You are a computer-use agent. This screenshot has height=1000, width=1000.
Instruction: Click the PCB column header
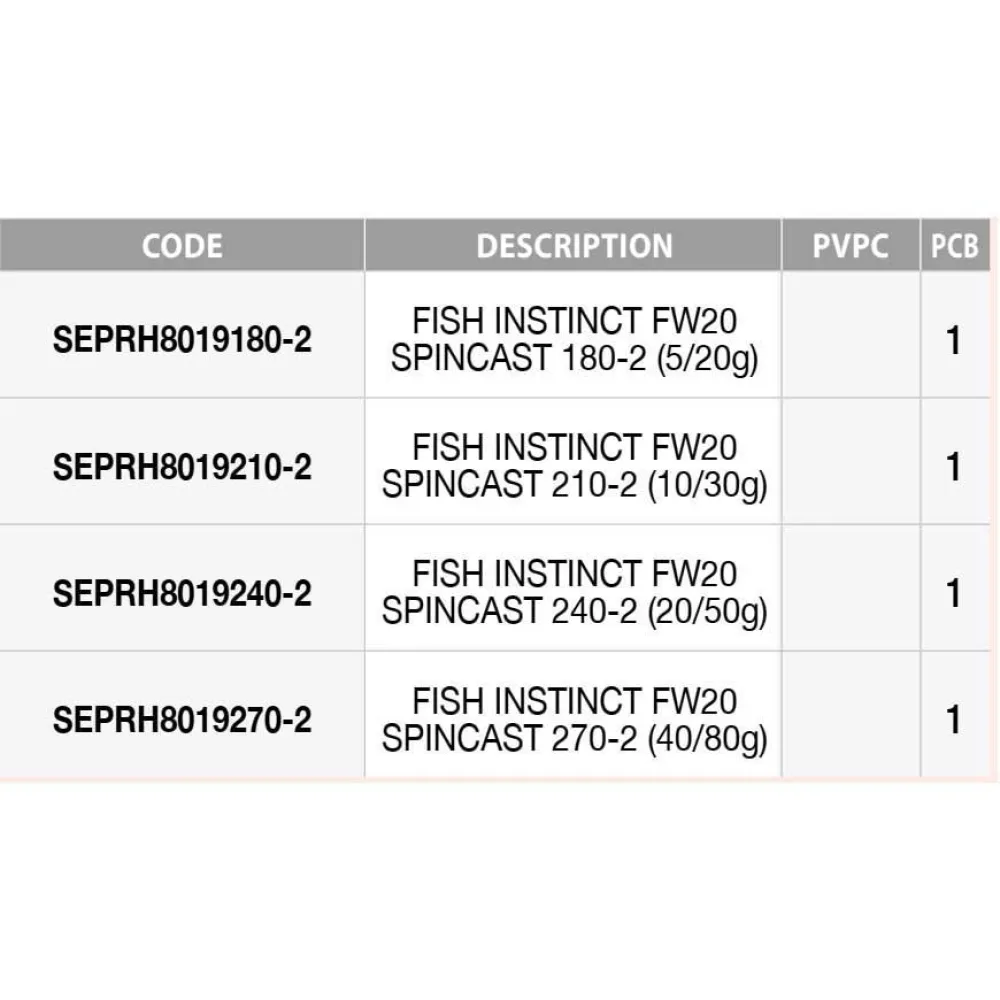pyautogui.click(x=954, y=246)
